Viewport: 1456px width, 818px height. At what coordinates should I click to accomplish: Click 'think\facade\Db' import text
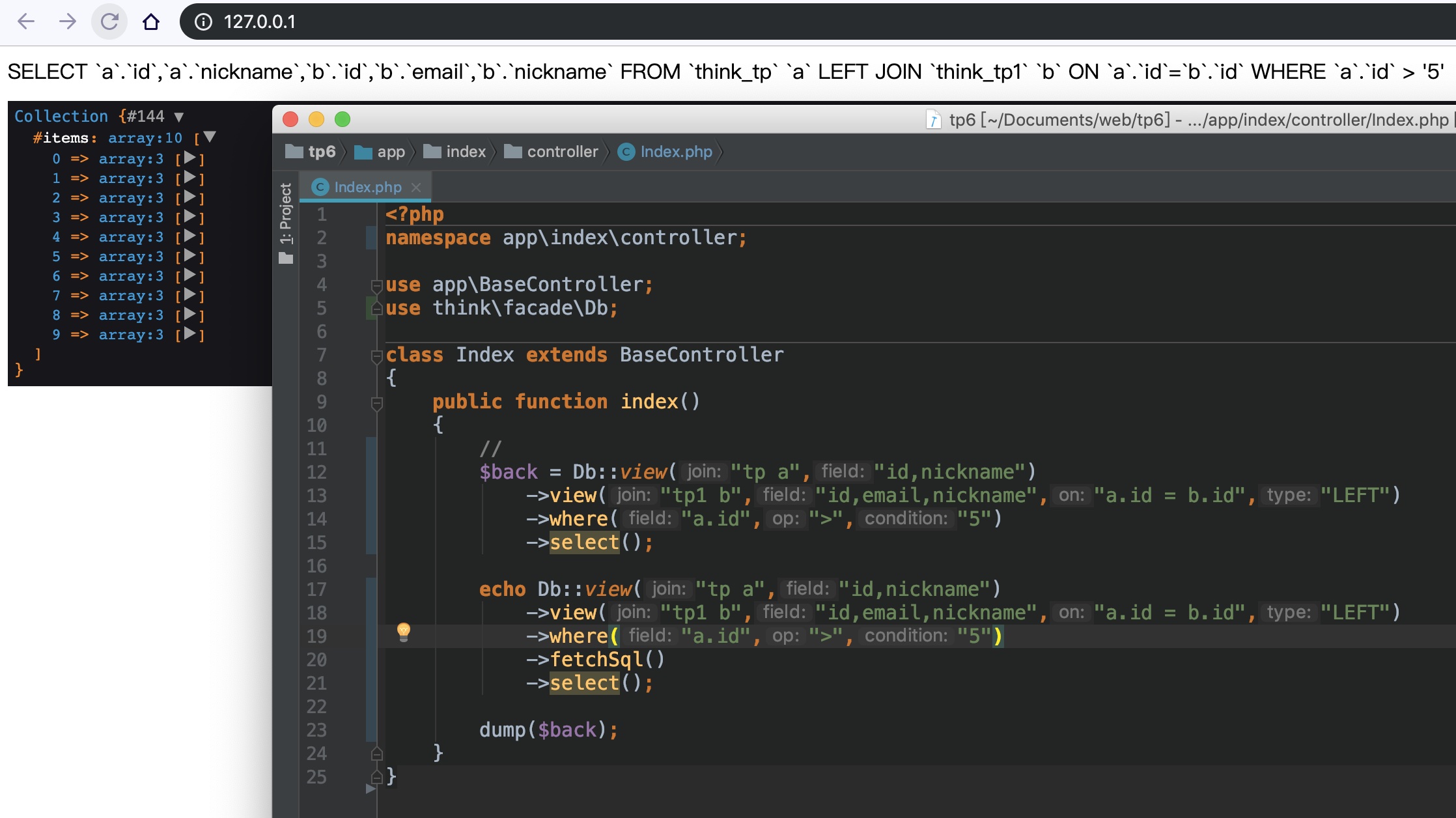(x=519, y=308)
